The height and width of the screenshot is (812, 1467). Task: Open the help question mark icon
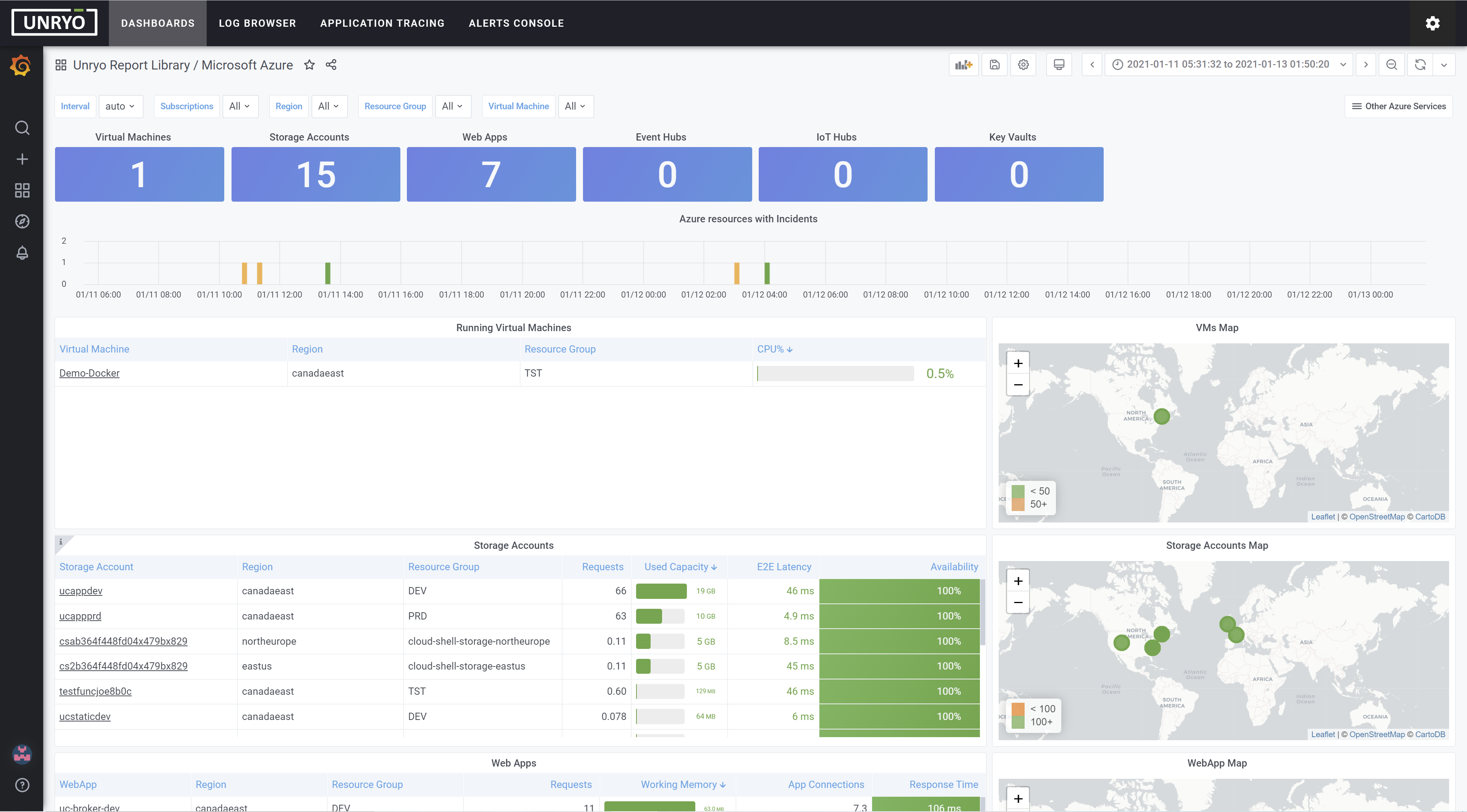[x=22, y=785]
